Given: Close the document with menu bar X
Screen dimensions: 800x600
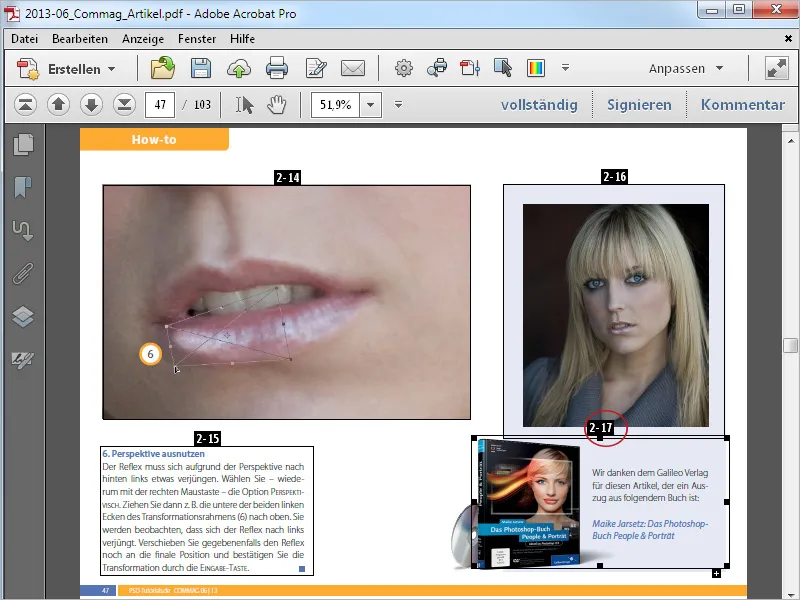Looking at the screenshot, I should coord(788,38).
